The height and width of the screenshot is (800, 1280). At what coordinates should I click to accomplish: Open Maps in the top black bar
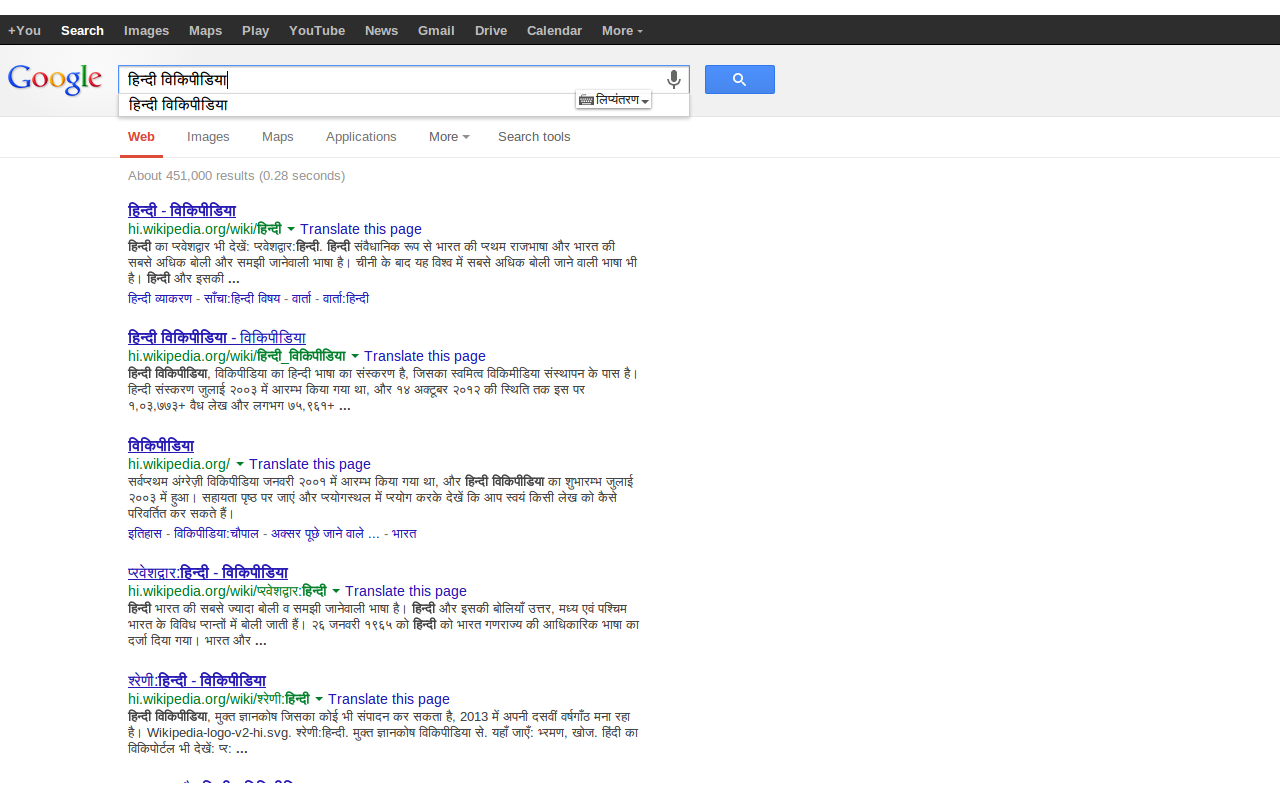point(205,31)
